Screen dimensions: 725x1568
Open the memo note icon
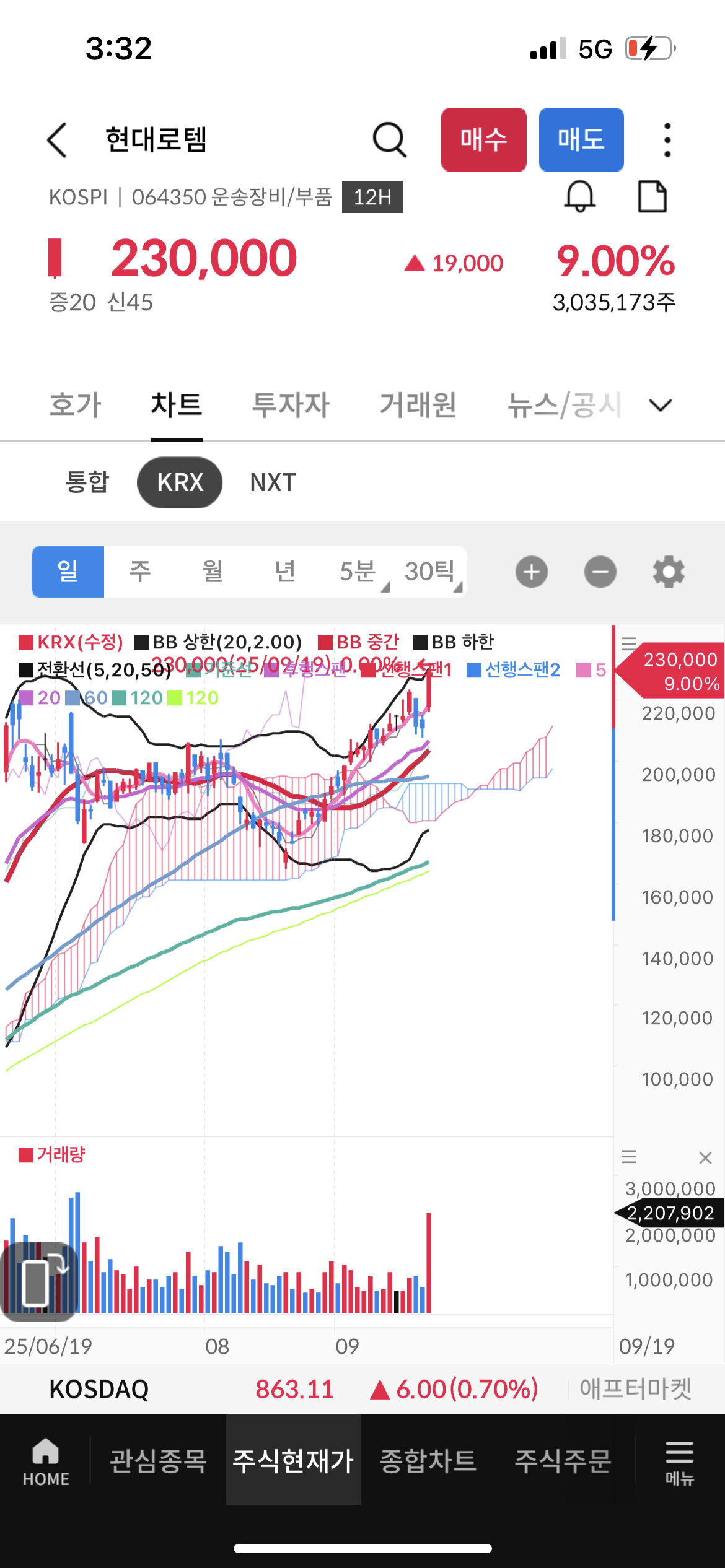pos(652,197)
